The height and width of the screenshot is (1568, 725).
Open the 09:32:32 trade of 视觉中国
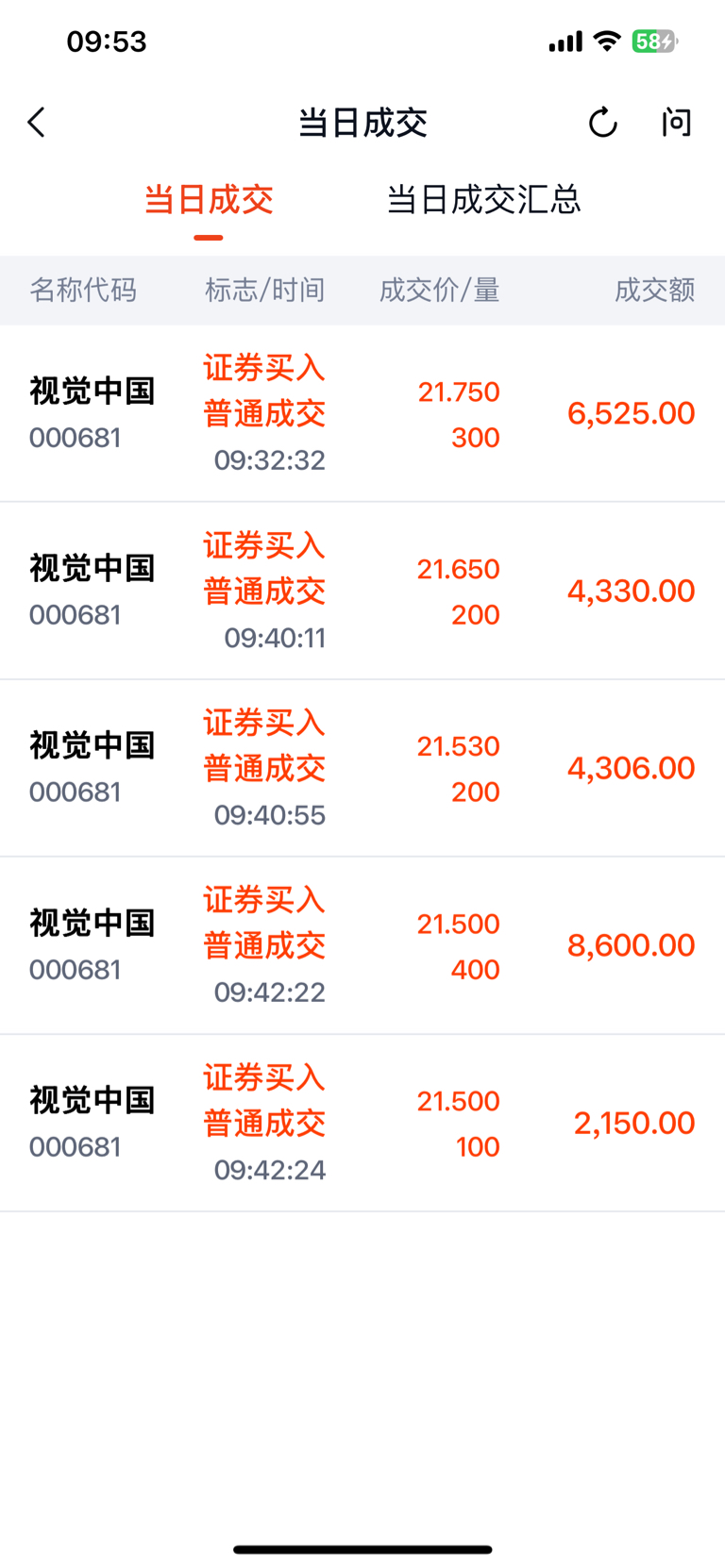point(362,414)
